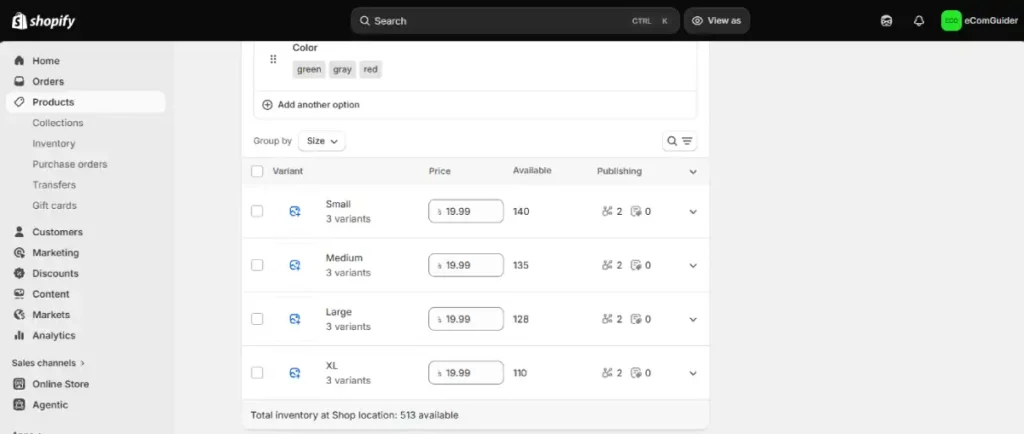Click the View as button
The image size is (1024, 434).
tap(716, 21)
